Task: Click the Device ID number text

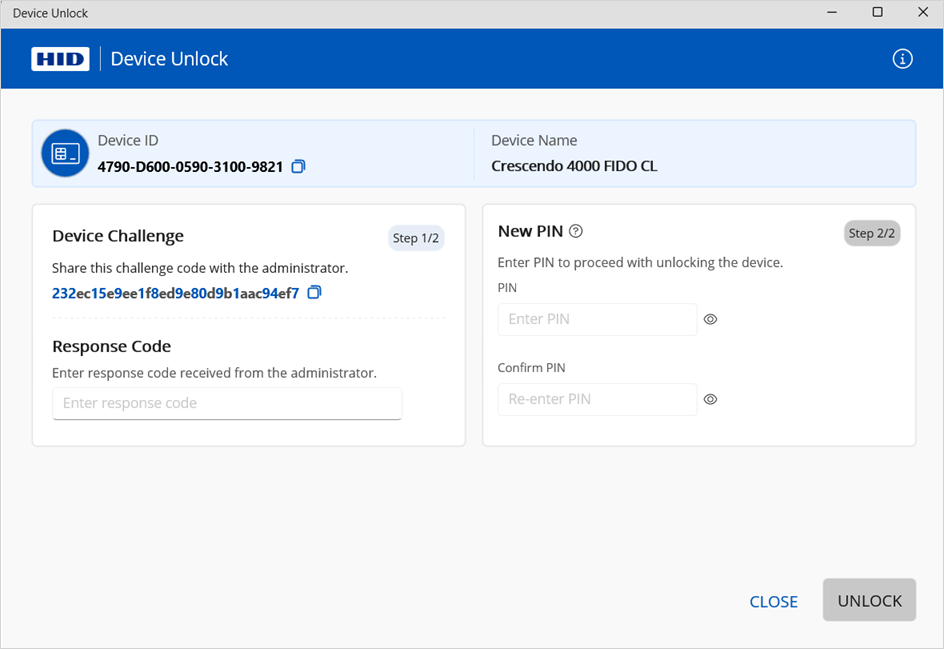Action: [x=190, y=167]
